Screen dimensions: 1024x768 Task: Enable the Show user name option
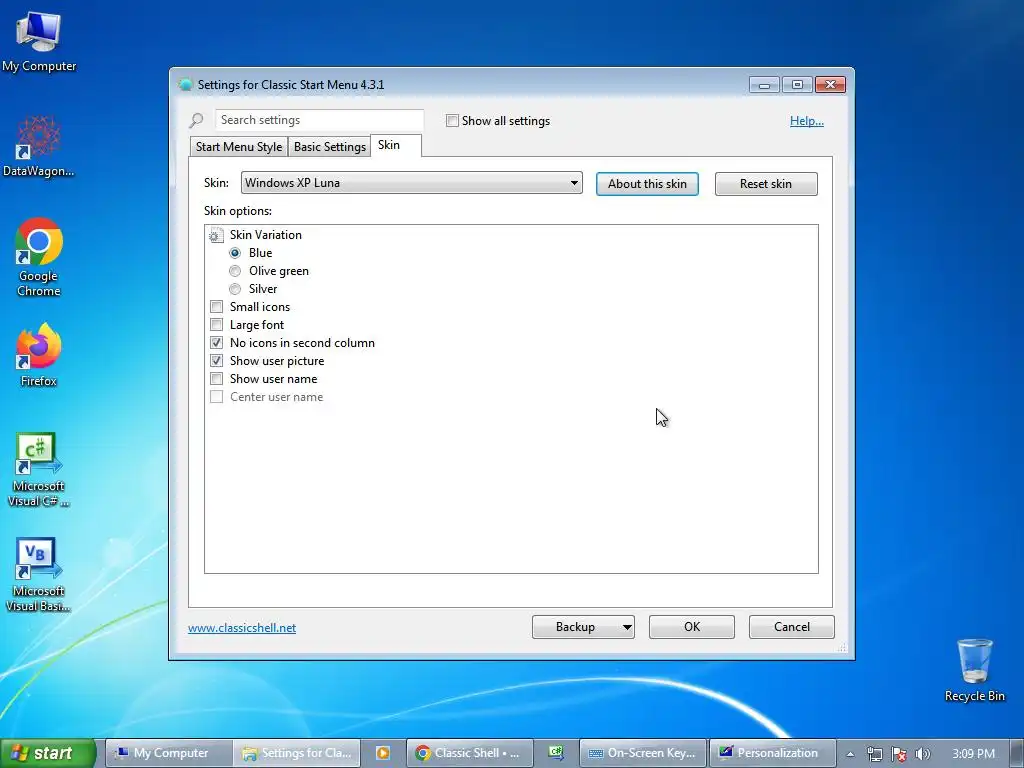(216, 379)
